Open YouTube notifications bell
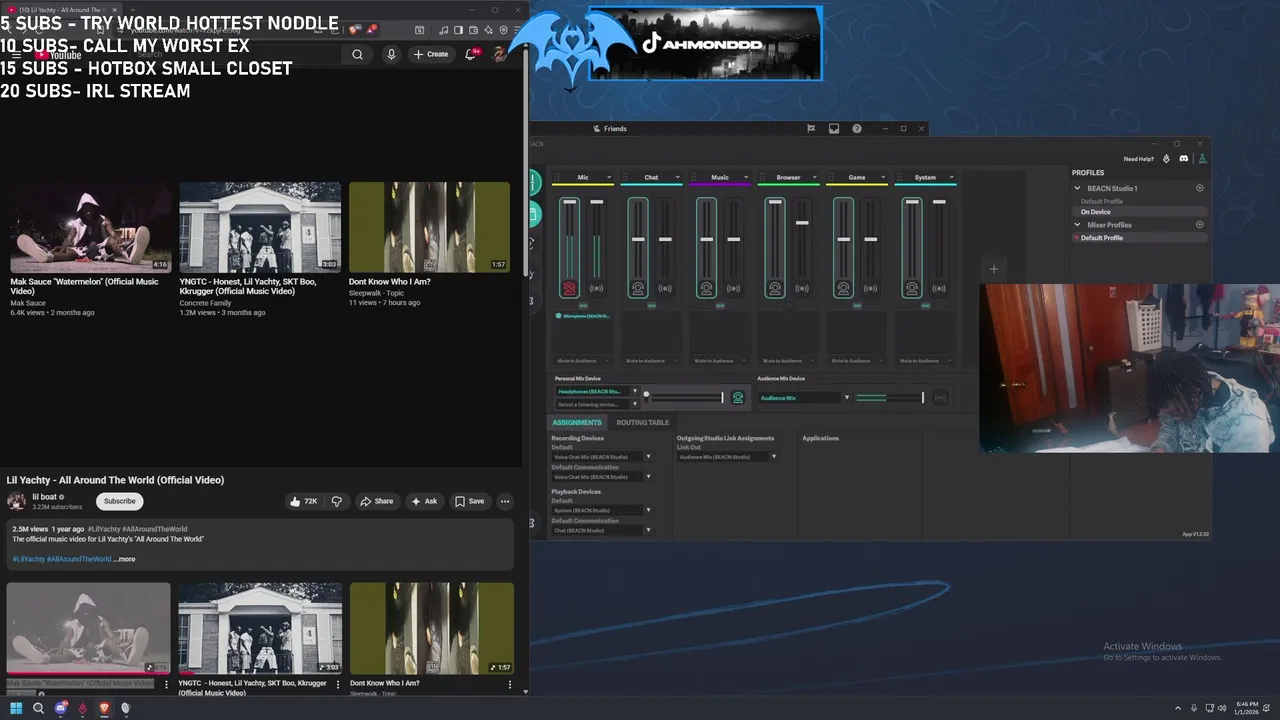 471,54
